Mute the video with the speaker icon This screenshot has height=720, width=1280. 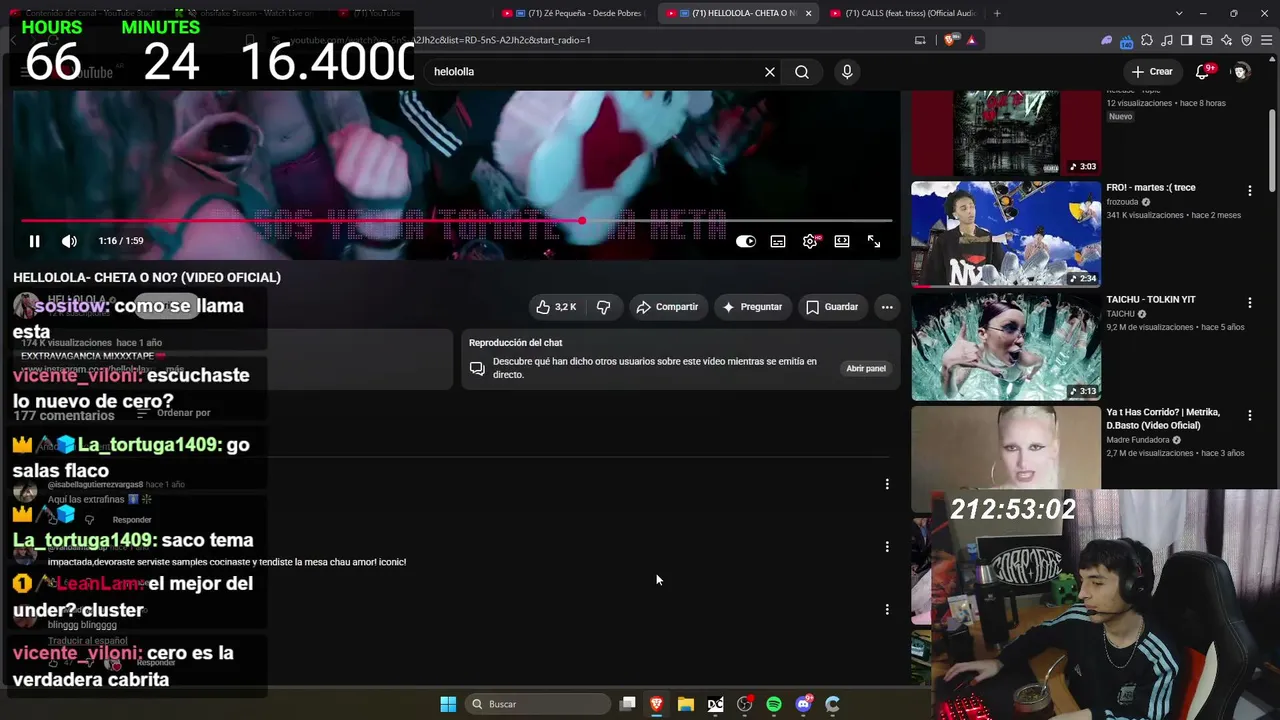pyautogui.click(x=69, y=241)
